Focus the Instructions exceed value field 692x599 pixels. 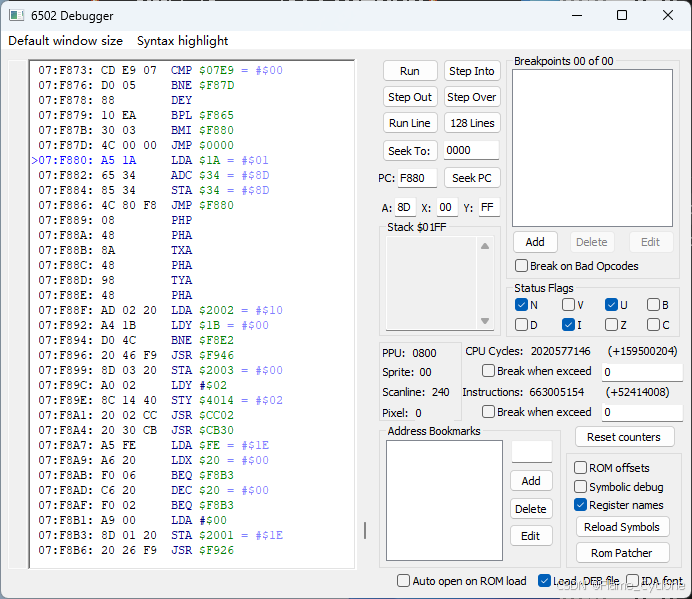click(x=642, y=412)
